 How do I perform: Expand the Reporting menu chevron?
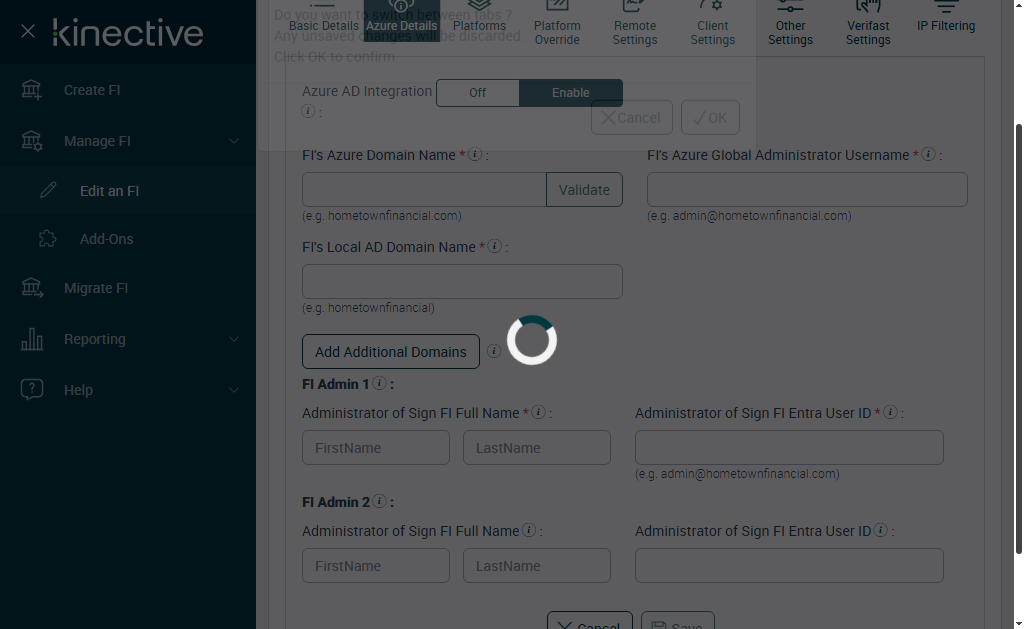point(234,339)
